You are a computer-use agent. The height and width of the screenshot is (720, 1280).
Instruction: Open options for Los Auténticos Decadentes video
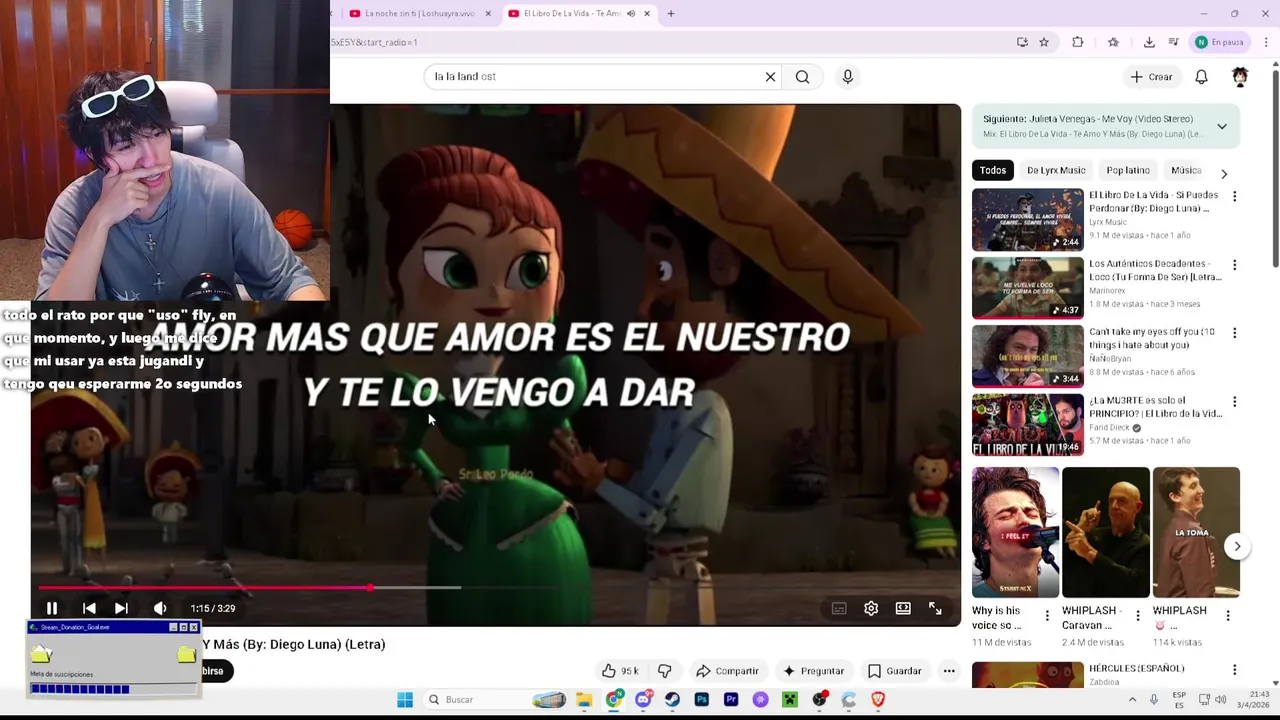(x=1234, y=265)
